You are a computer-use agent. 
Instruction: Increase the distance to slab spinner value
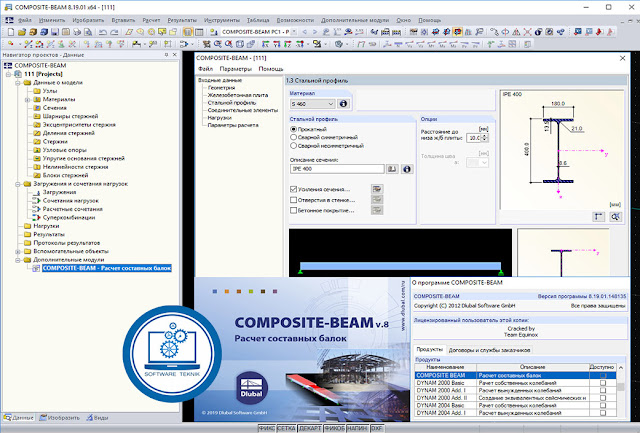click(x=484, y=136)
